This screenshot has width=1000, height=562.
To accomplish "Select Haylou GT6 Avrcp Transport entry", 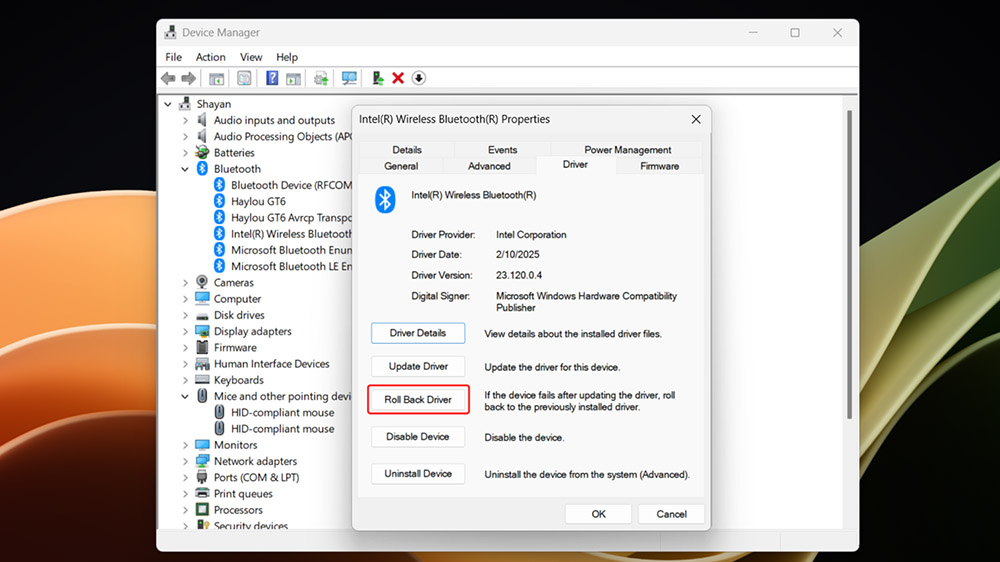I will tap(283, 218).
